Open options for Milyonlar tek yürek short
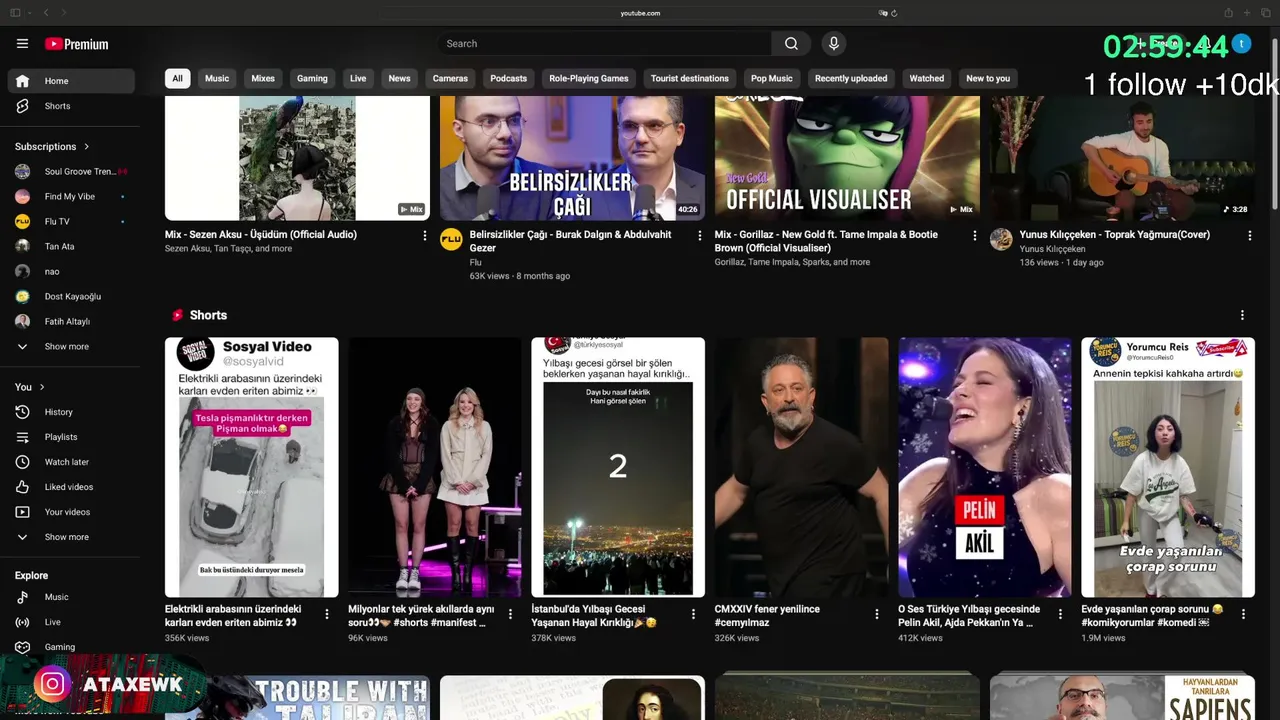Image resolution: width=1280 pixels, height=720 pixels. pyautogui.click(x=510, y=614)
